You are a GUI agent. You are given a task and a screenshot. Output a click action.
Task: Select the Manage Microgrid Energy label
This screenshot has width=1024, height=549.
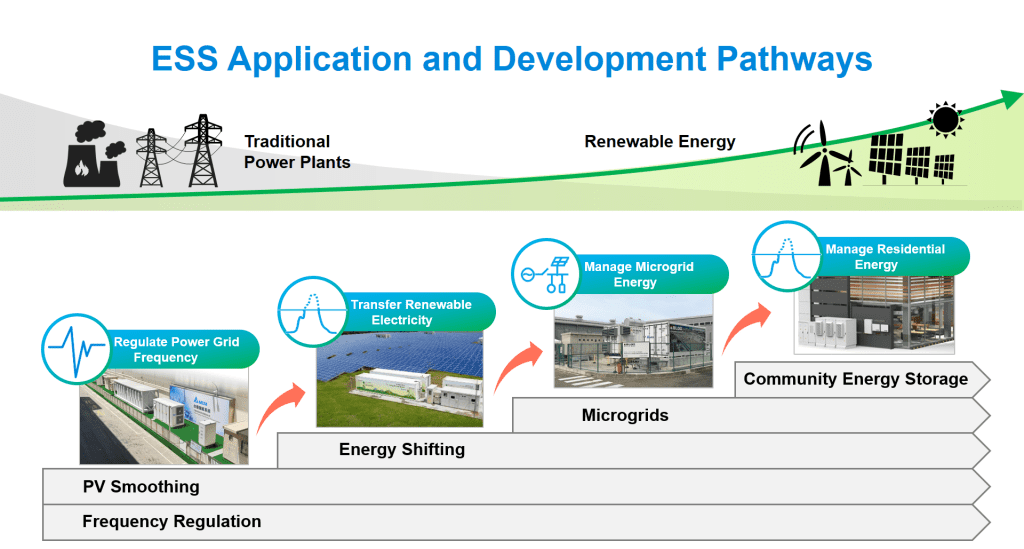tap(638, 275)
